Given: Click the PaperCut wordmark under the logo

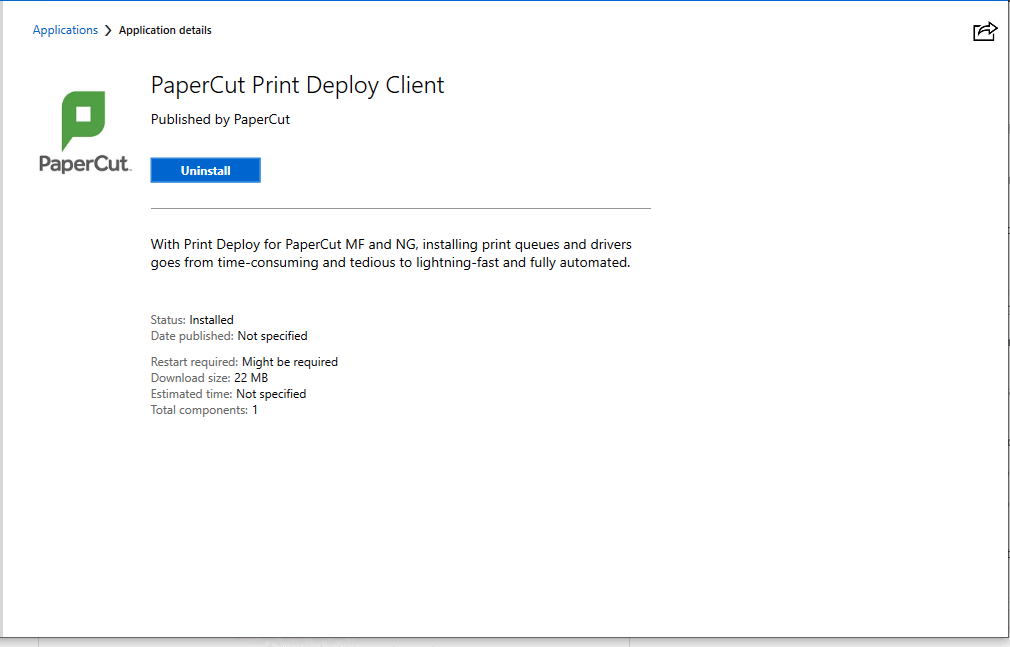Looking at the screenshot, I should (x=84, y=162).
